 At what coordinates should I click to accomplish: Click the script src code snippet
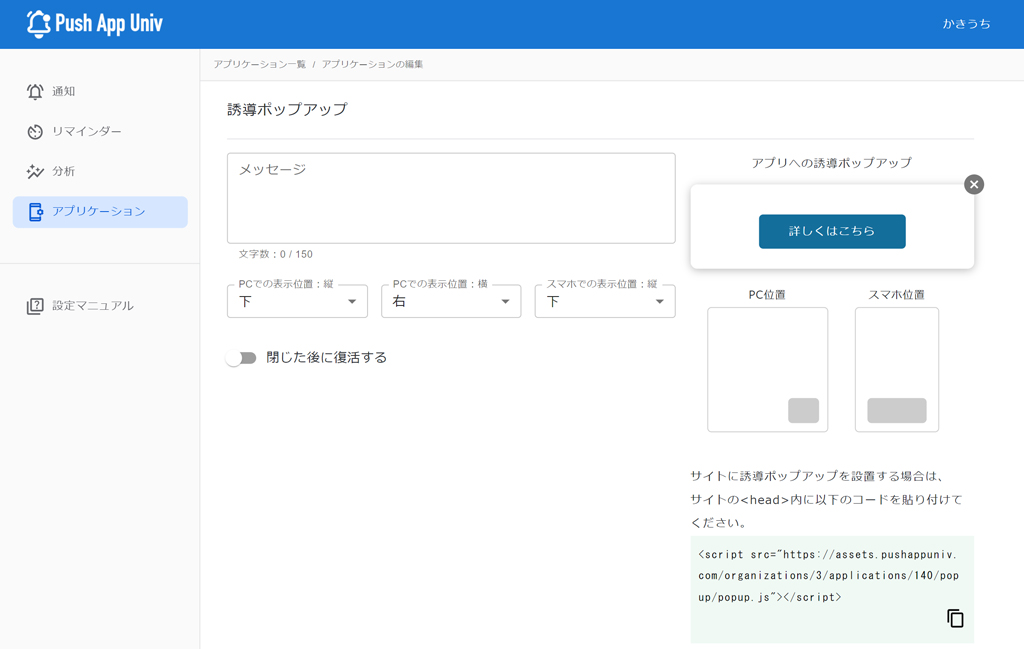[x=828, y=576]
